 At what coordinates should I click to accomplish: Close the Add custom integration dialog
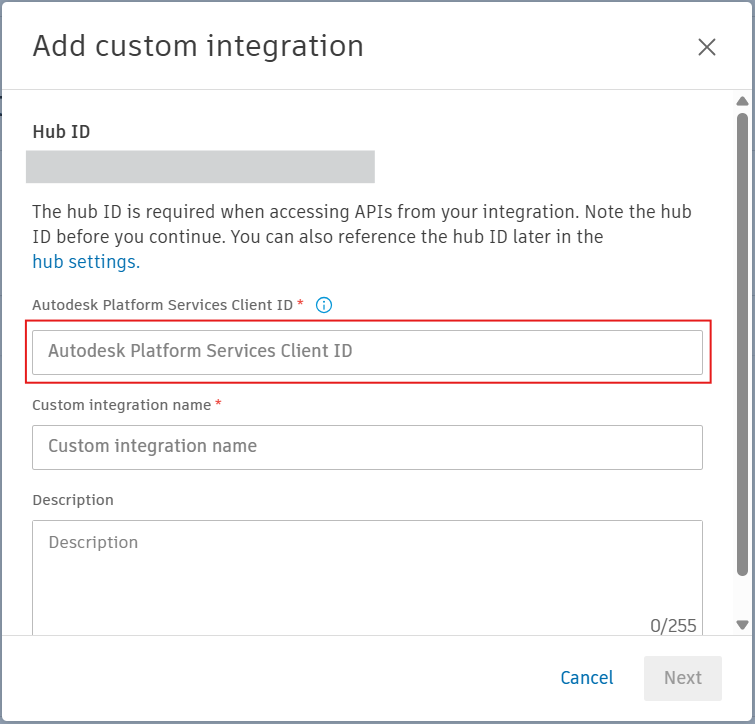click(706, 47)
